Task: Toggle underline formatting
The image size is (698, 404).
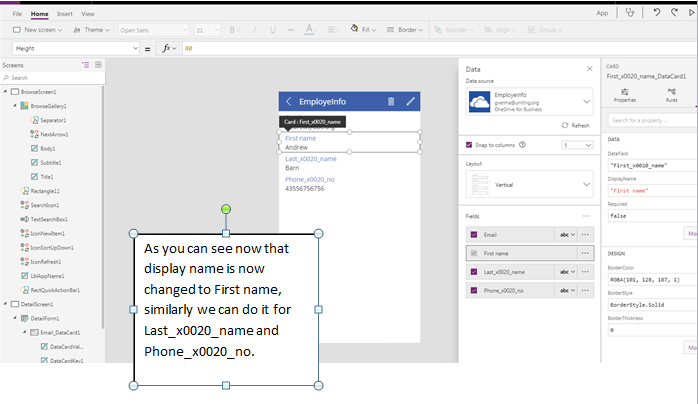Action: [x=272, y=30]
